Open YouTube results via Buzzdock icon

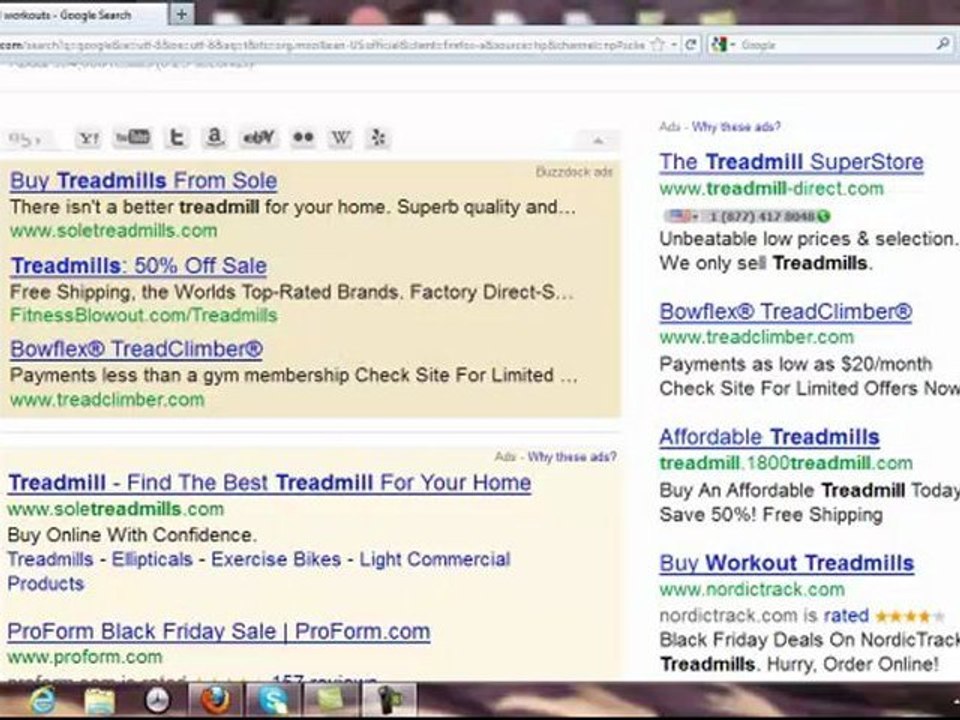(133, 138)
